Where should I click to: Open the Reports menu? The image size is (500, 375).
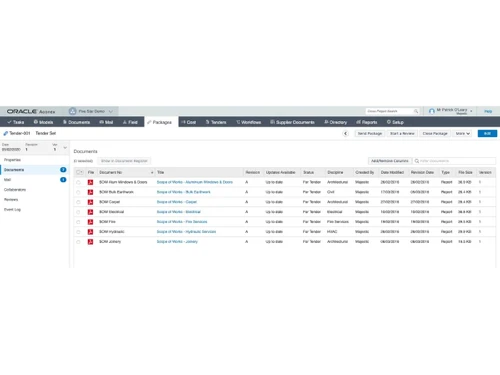point(367,122)
